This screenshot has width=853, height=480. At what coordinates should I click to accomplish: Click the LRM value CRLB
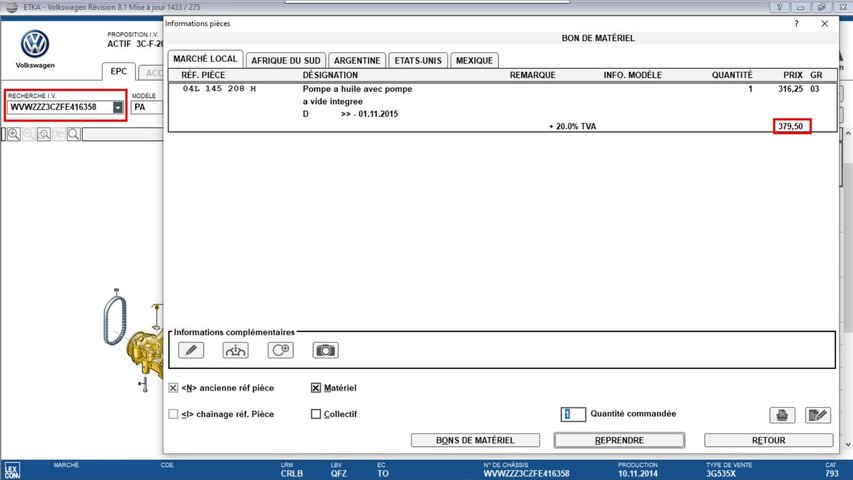point(292,473)
